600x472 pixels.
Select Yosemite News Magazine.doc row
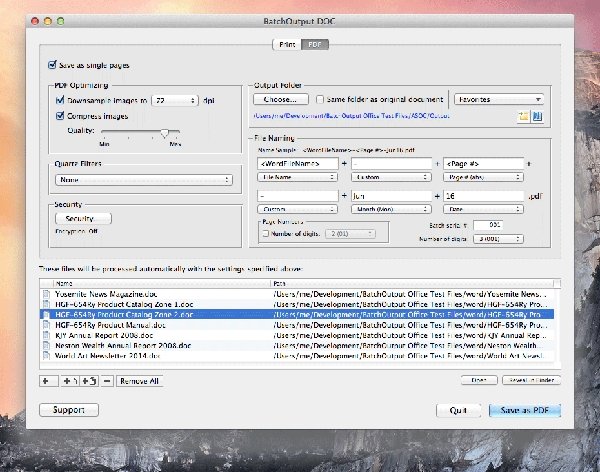click(x=297, y=294)
